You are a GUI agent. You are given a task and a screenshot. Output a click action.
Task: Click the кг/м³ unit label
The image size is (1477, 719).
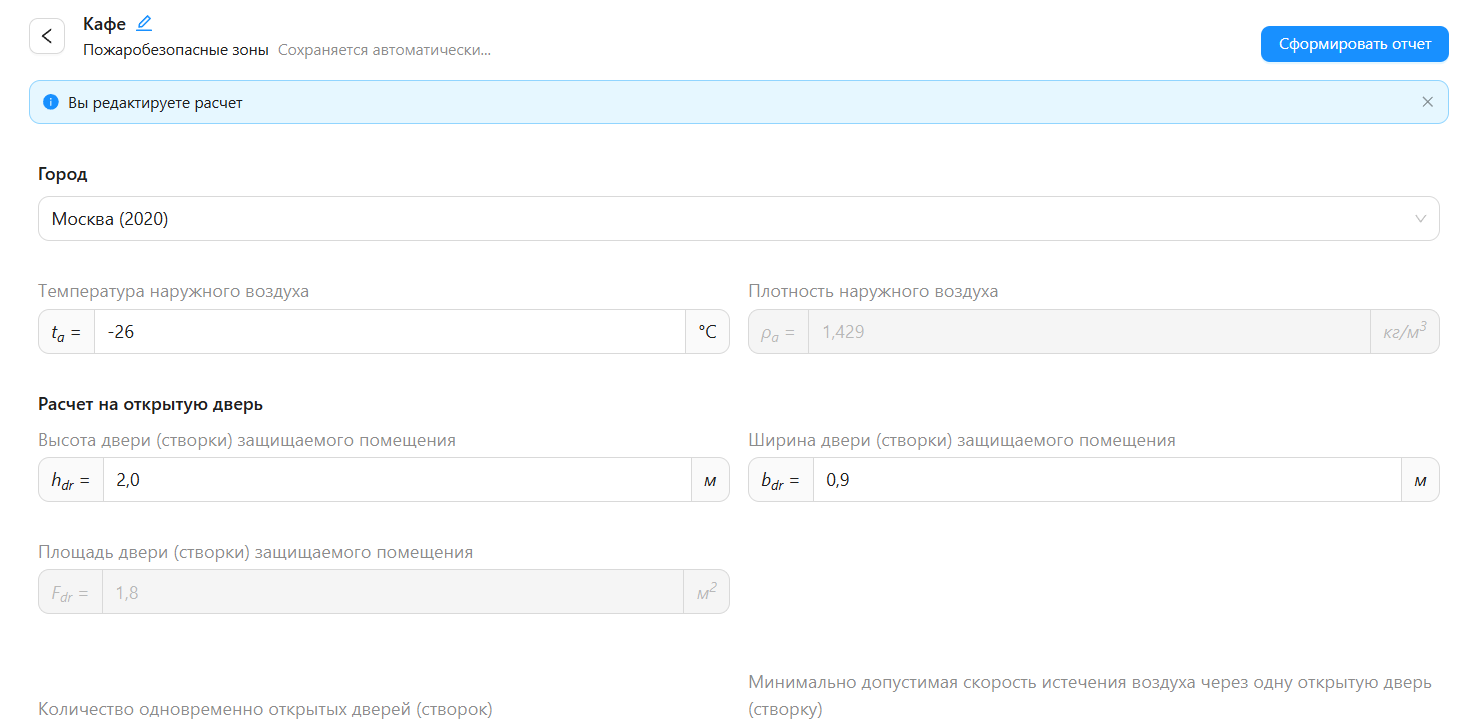pos(1404,332)
